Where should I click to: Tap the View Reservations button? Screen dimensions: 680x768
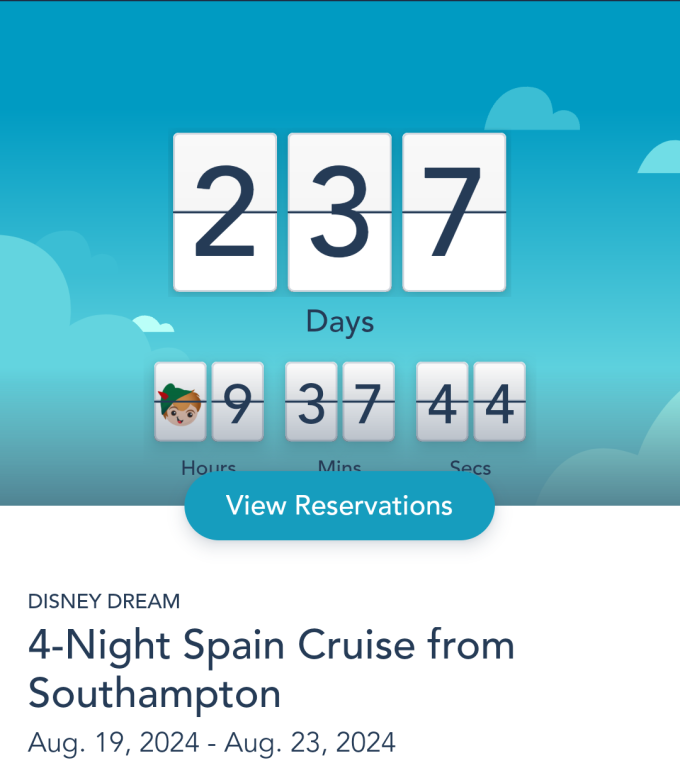339,506
